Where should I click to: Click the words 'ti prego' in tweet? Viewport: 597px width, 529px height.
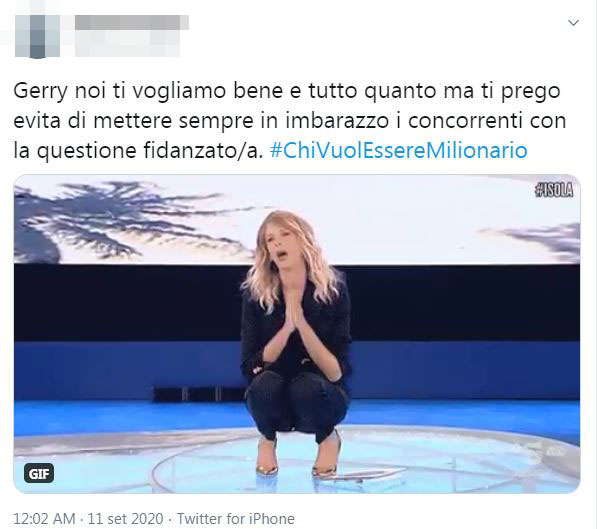point(522,92)
